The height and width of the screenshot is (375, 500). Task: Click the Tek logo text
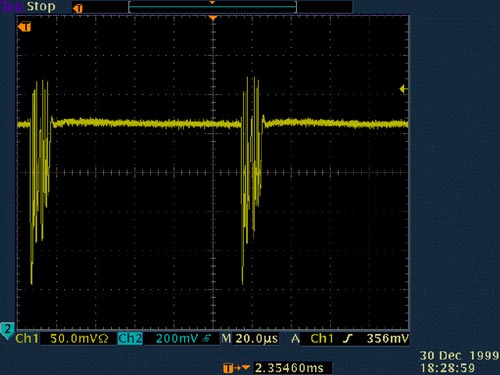point(12,6)
